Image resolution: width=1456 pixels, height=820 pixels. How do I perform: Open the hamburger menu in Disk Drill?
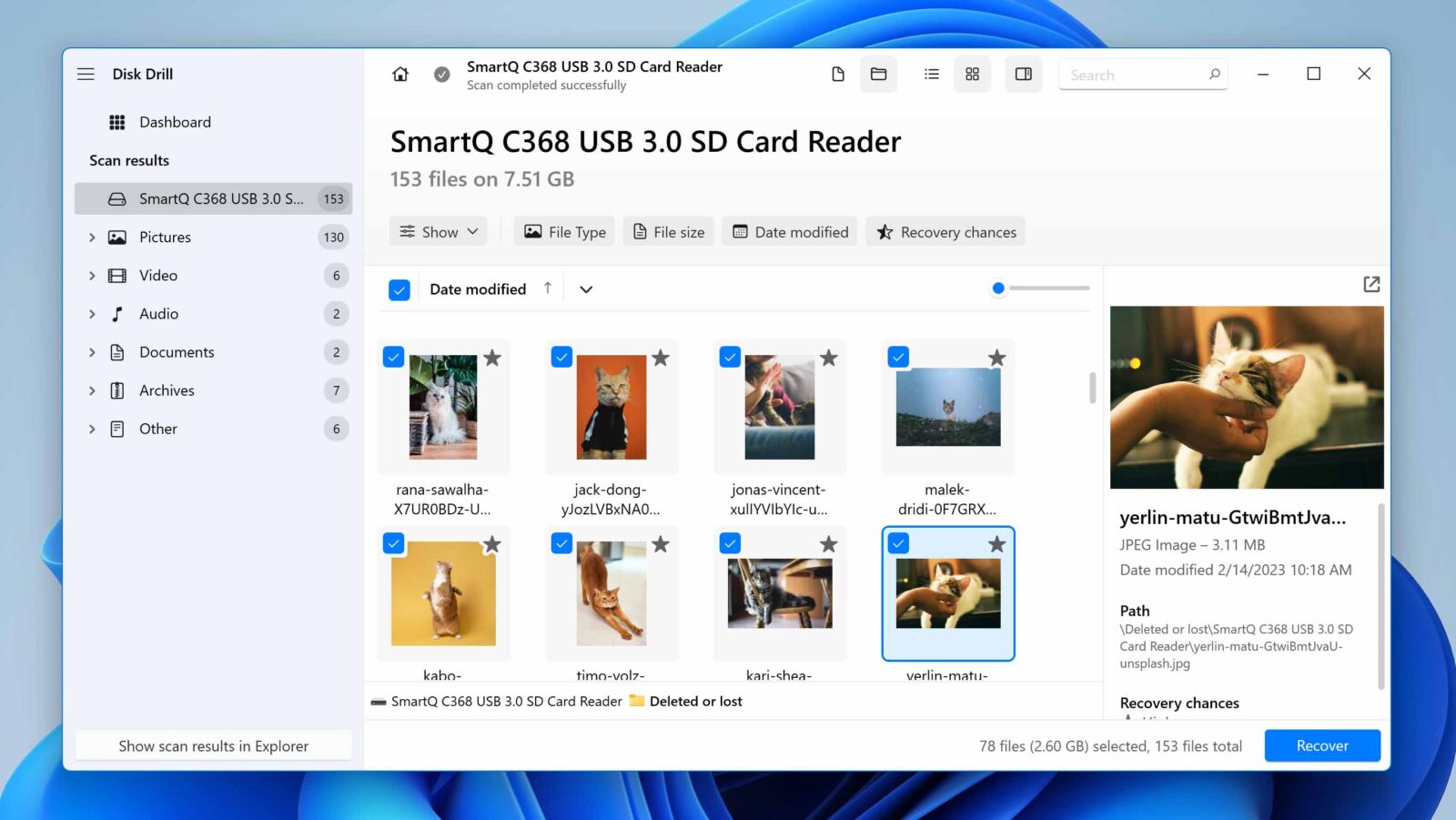pyautogui.click(x=86, y=74)
